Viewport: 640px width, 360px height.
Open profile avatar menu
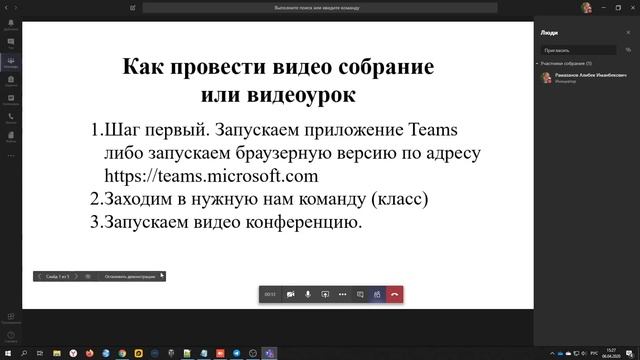587,7
